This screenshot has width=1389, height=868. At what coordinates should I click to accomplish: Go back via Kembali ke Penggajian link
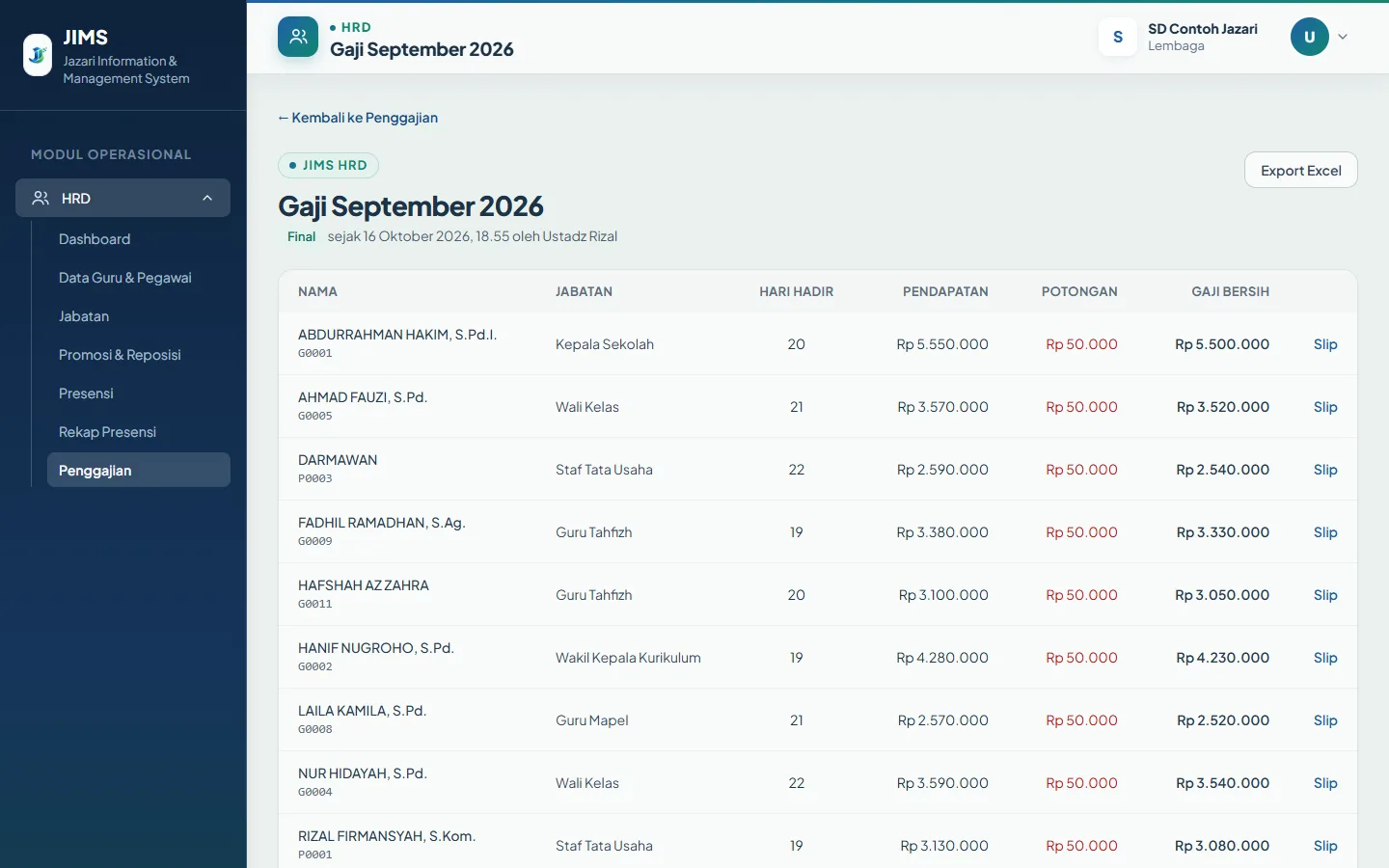click(358, 118)
